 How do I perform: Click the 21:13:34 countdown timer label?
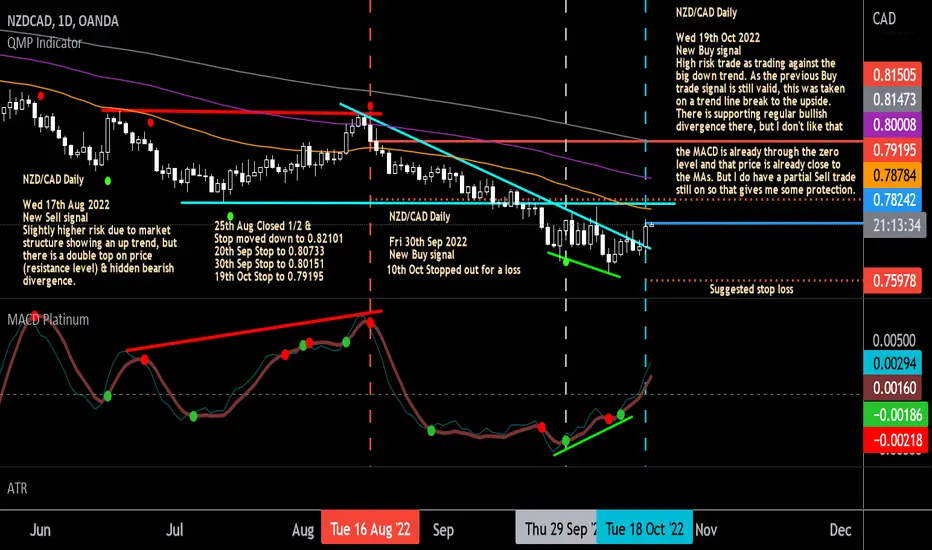(x=894, y=225)
